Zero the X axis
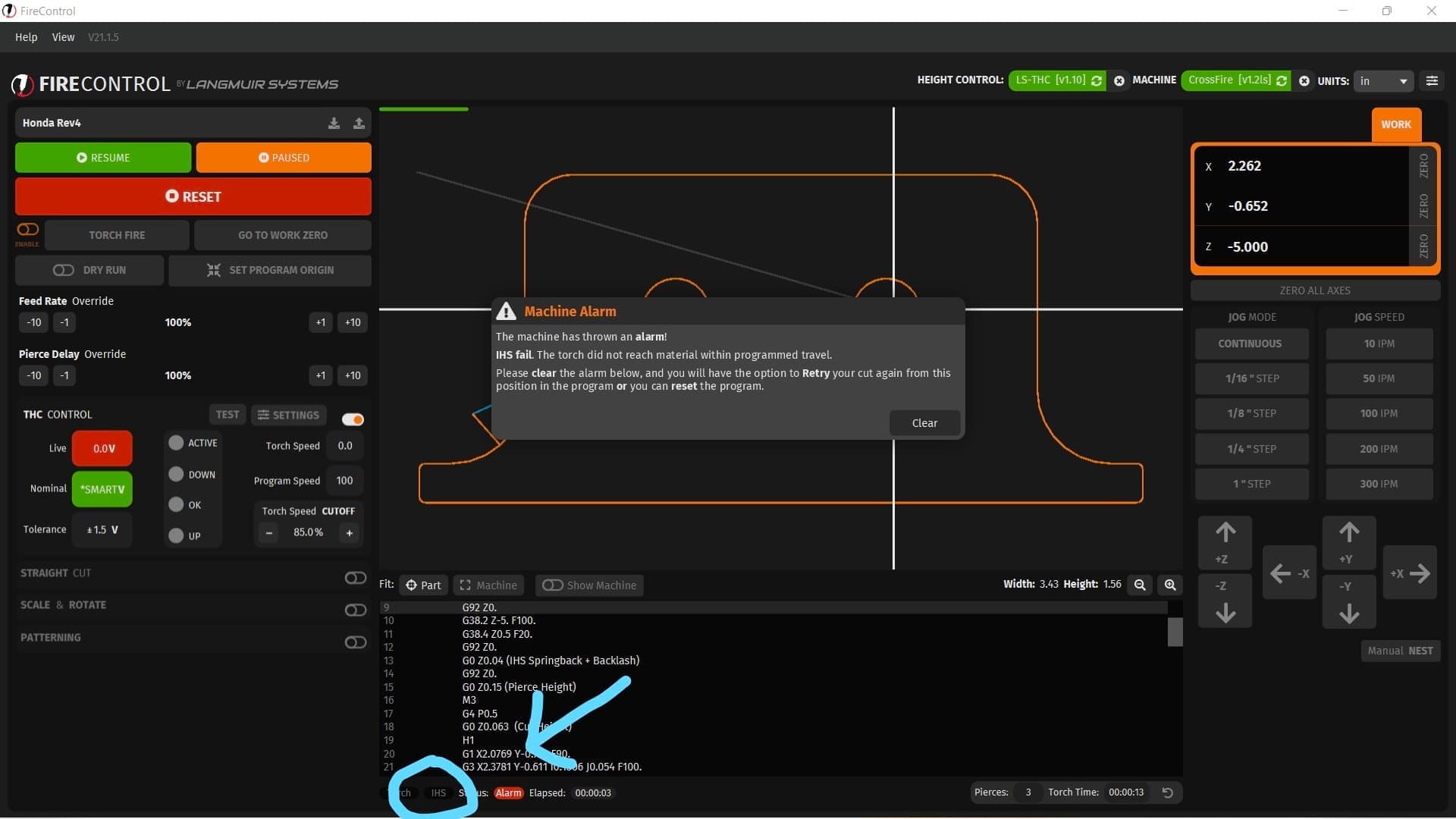This screenshot has height=819, width=1456. 1423,166
